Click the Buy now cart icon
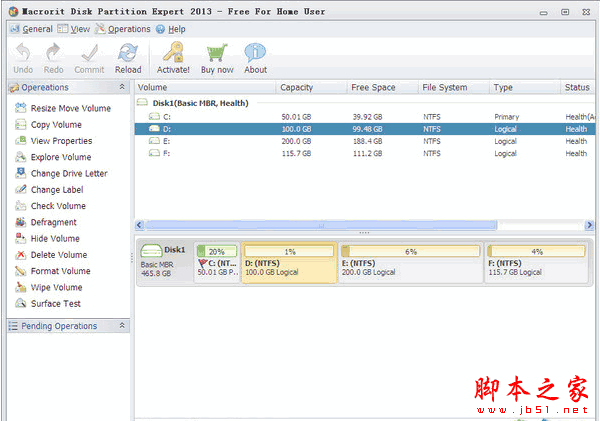The width and height of the screenshot is (600, 421). (217, 54)
